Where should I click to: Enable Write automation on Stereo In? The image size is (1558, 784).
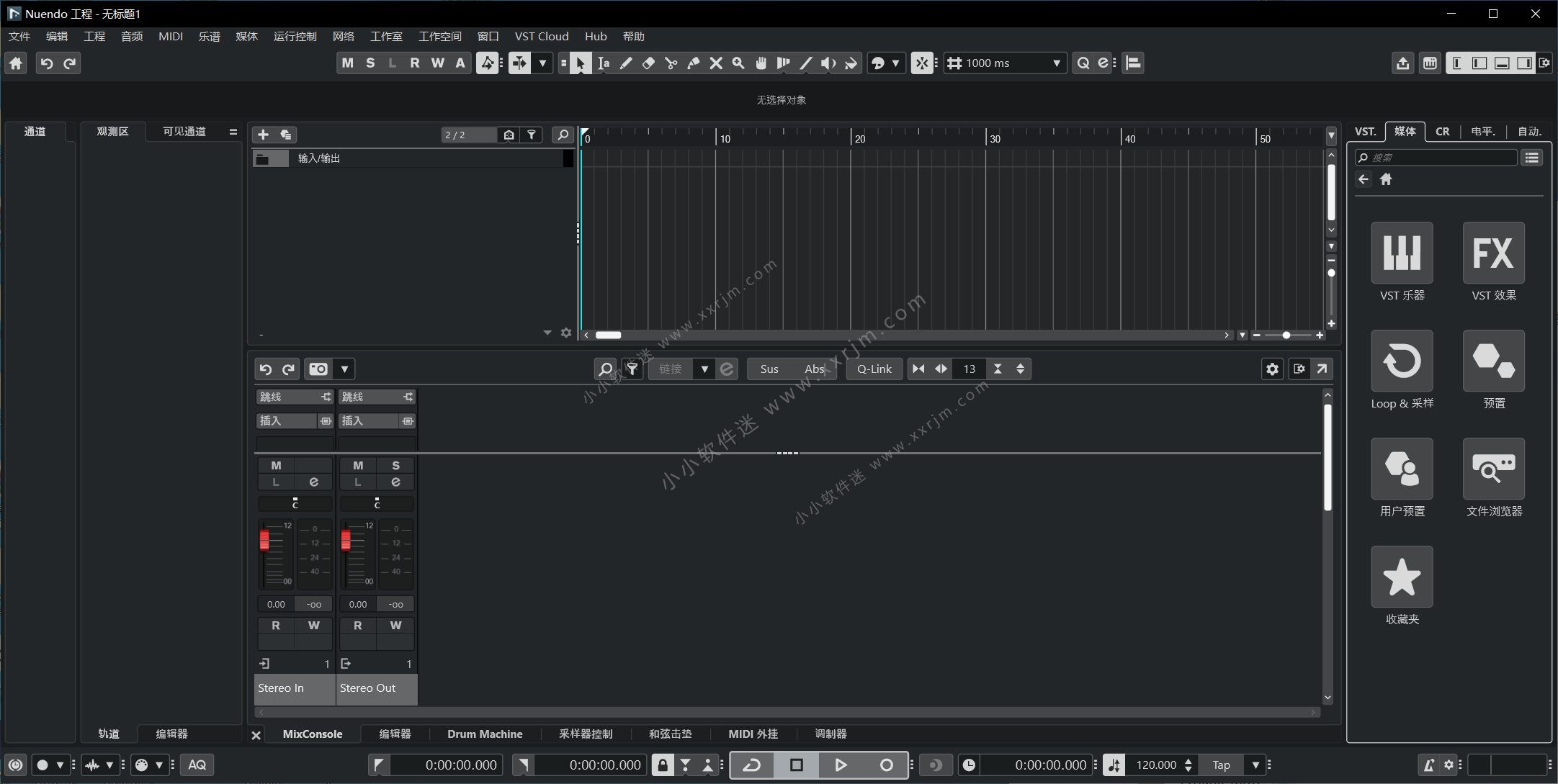coord(313,626)
